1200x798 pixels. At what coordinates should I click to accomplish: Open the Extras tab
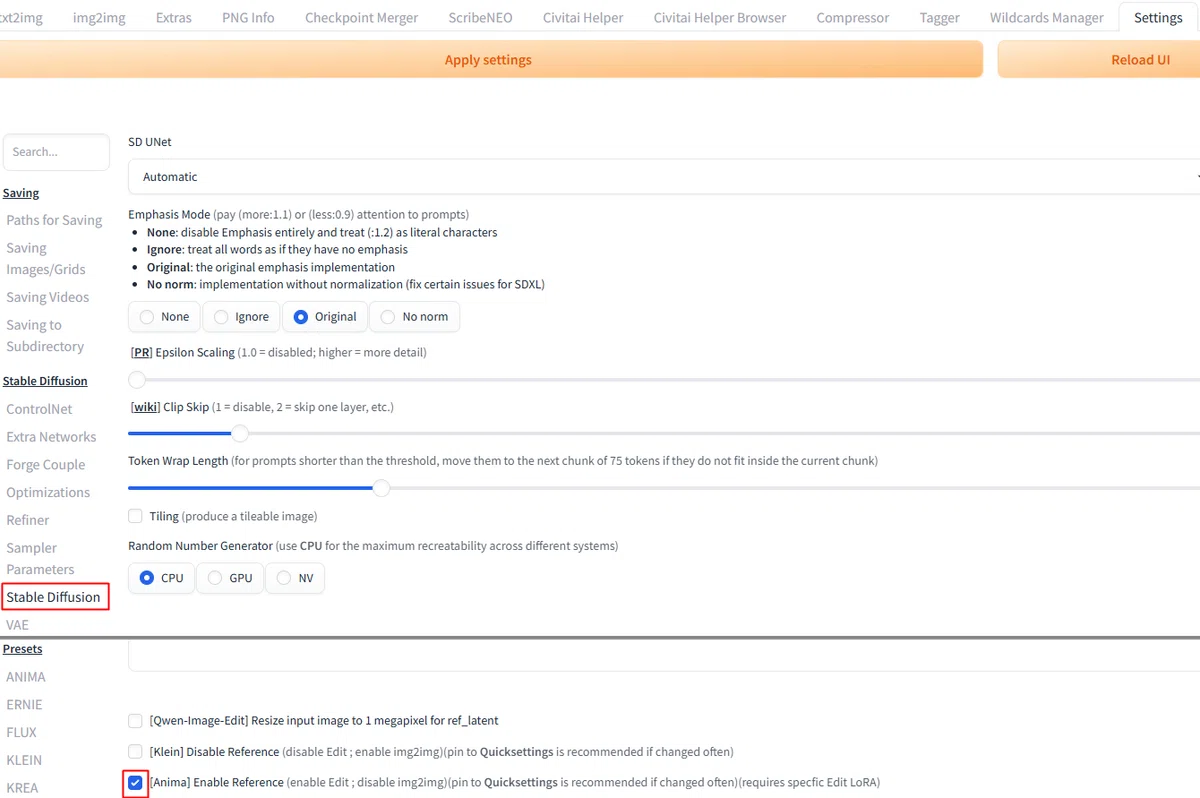tap(174, 17)
